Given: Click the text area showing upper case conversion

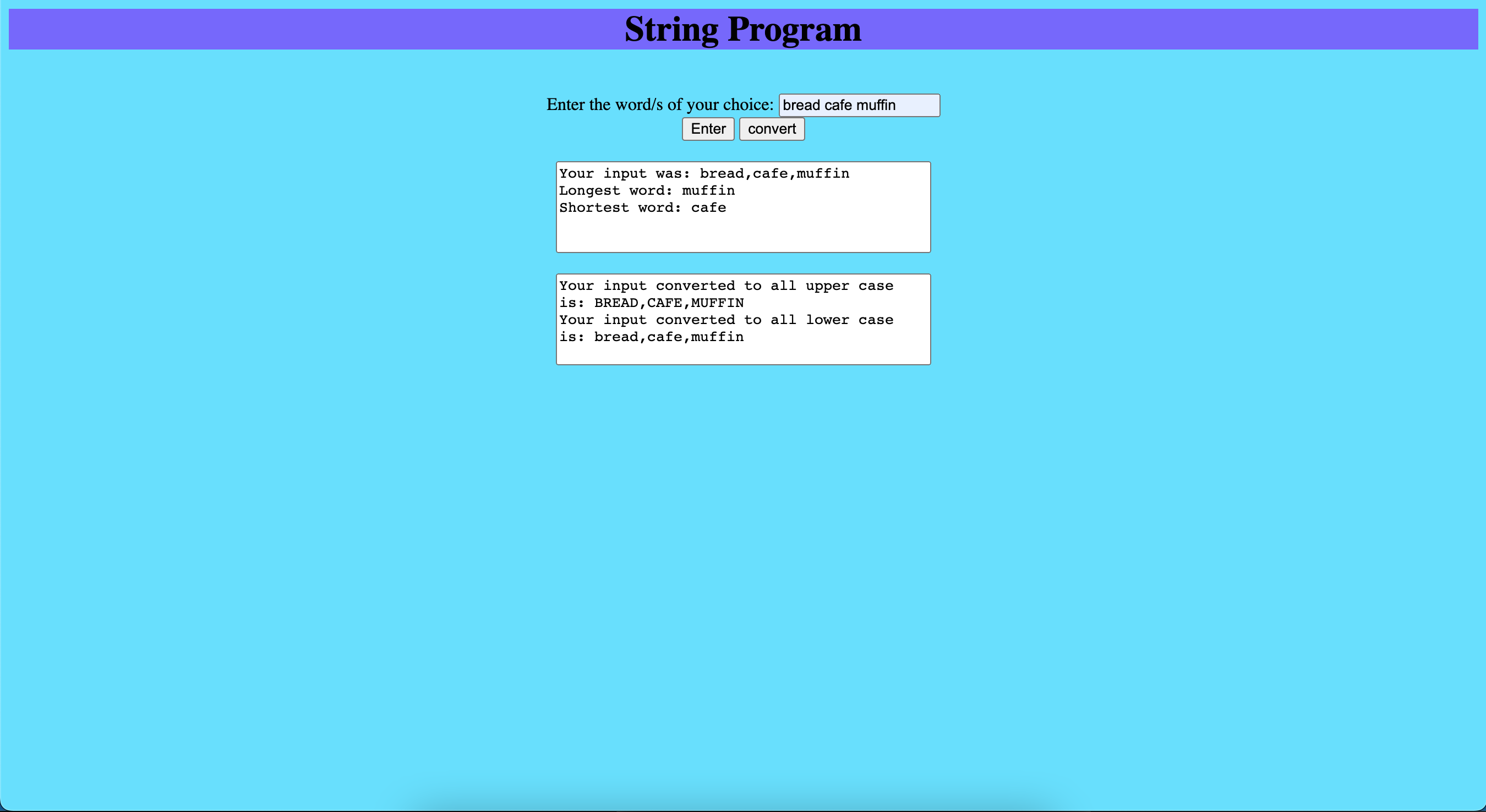Looking at the screenshot, I should 743,319.
